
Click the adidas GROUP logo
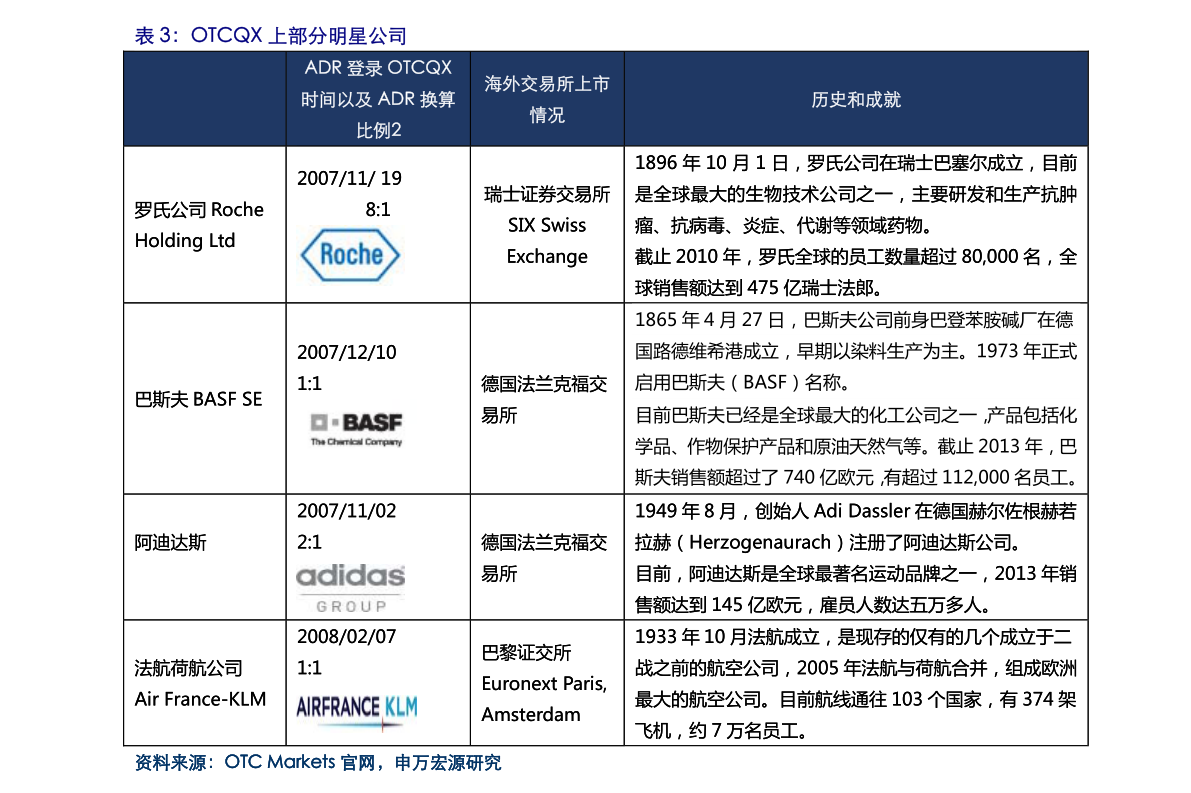350,589
